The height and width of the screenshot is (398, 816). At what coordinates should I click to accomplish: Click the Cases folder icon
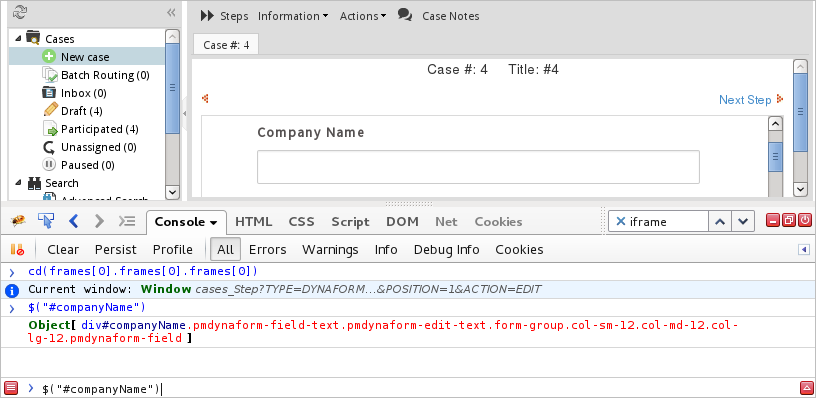(x=33, y=38)
